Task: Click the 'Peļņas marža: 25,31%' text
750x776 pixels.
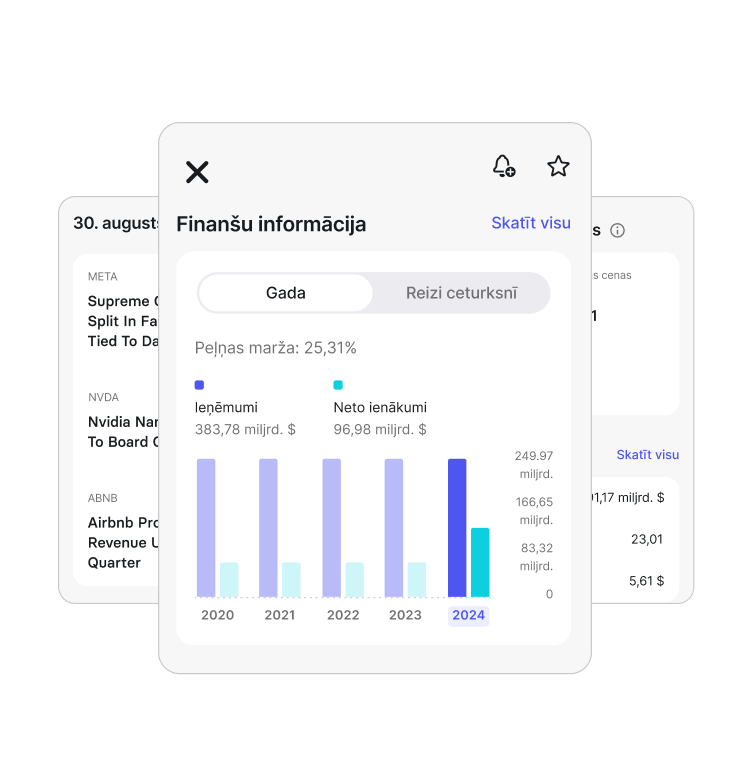Action: pyautogui.click(x=275, y=348)
